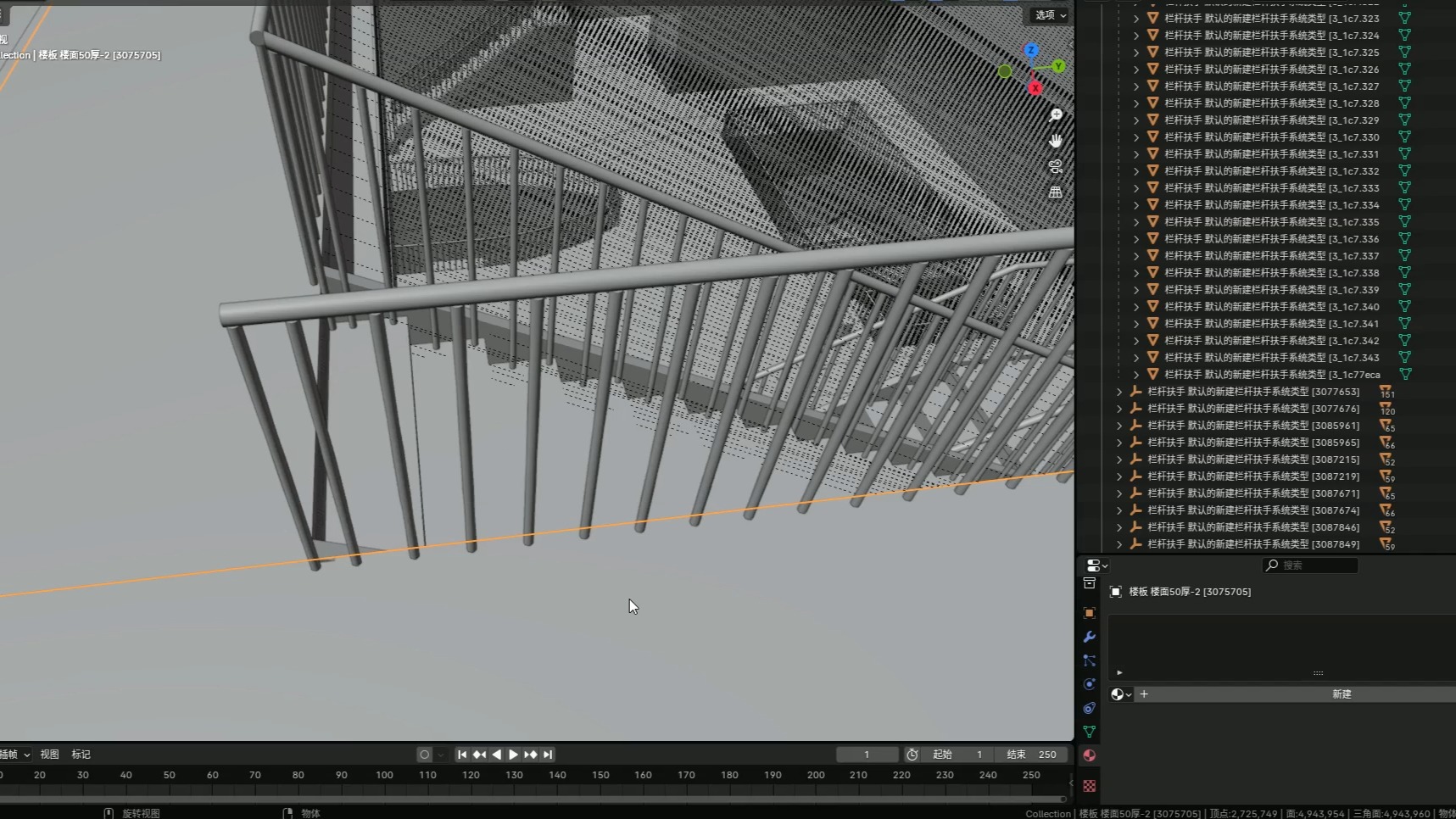The image size is (1456, 819).
Task: Open the 视图 menu in the timeline
Action: click(49, 754)
